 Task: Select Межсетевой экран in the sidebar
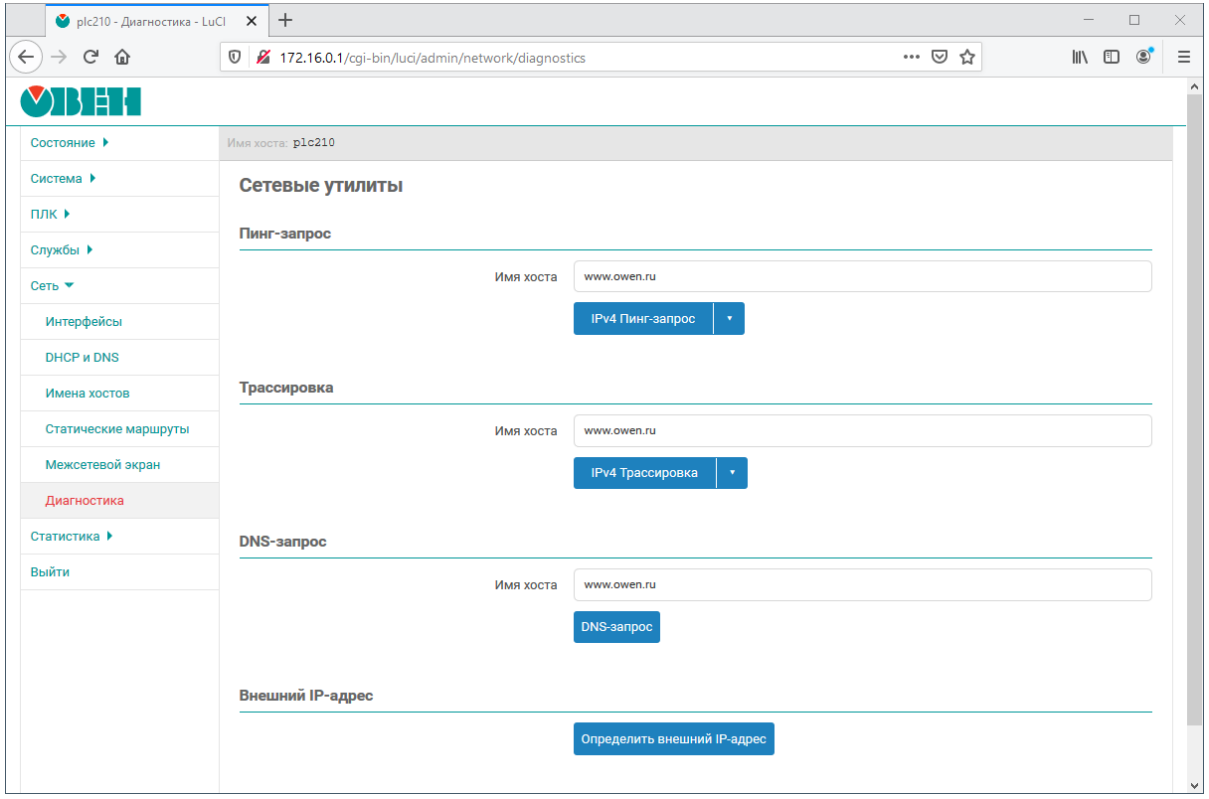coord(102,465)
